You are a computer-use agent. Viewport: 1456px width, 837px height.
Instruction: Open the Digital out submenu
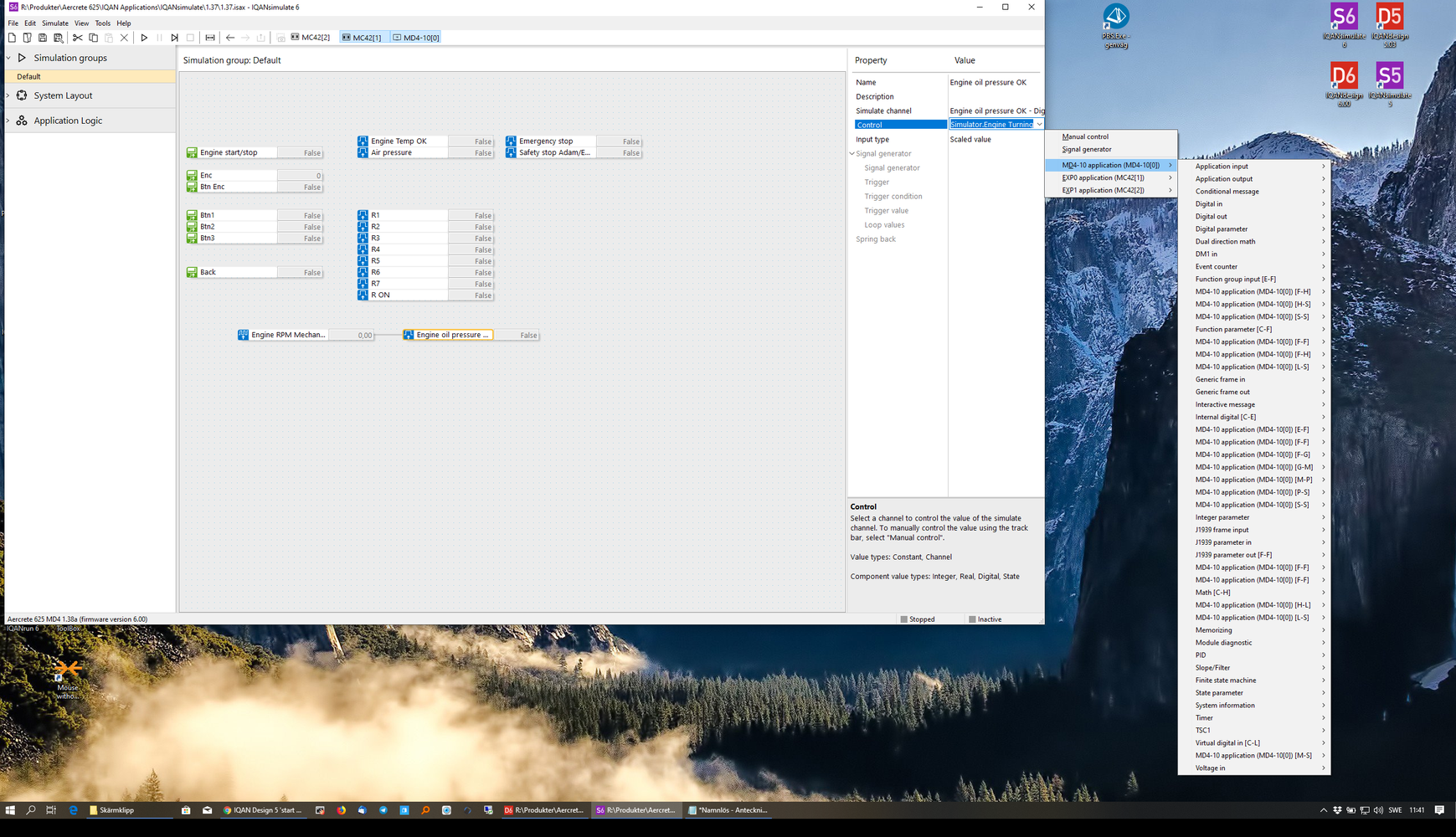pos(1254,217)
